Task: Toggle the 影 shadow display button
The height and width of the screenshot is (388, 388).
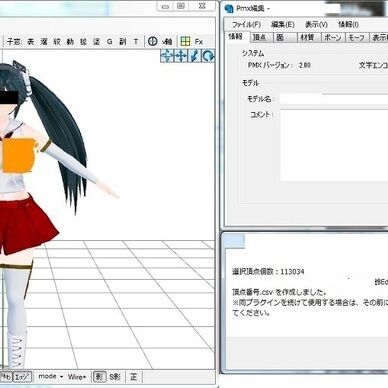Action: coord(99,377)
